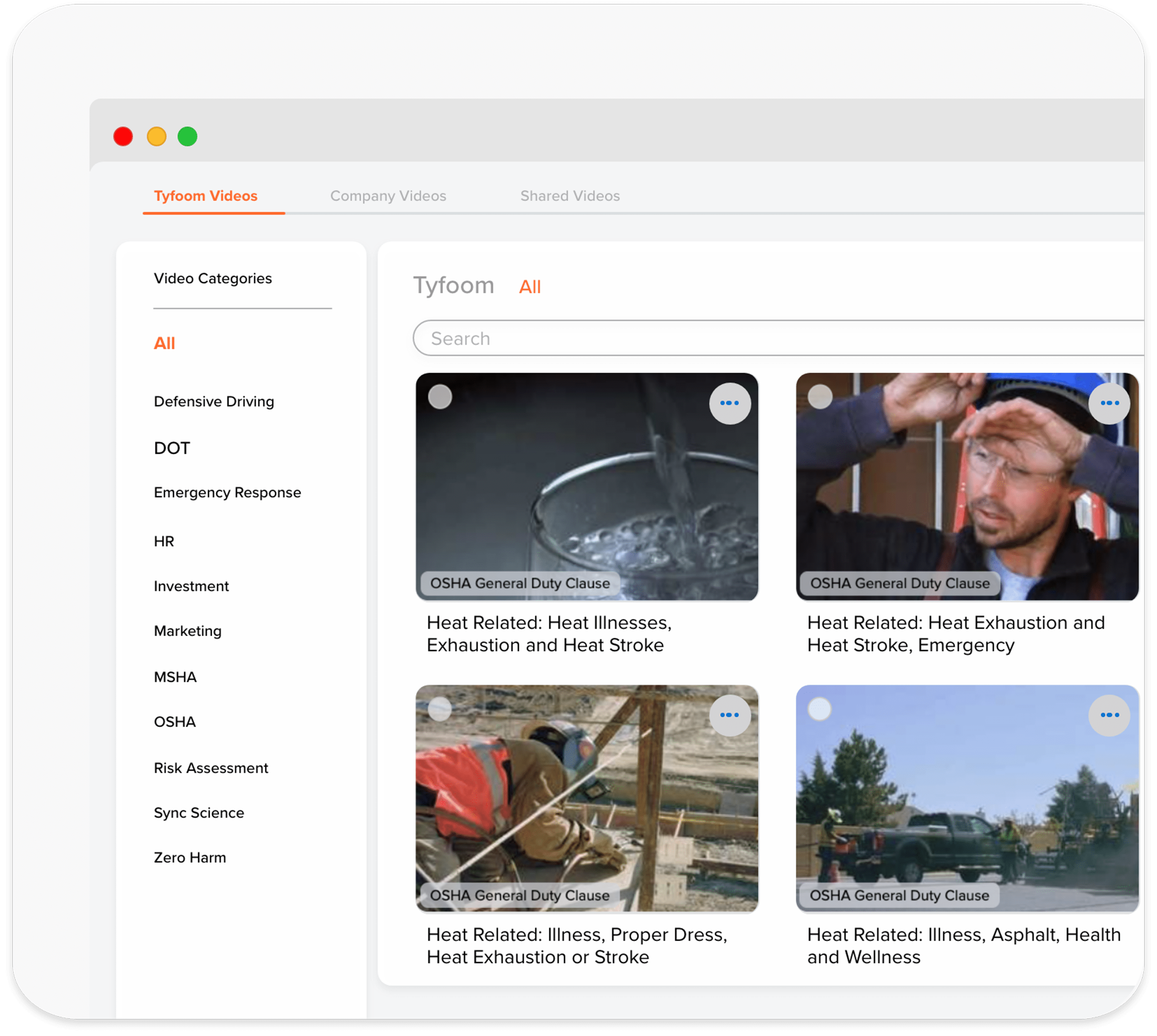Filter by OSHA category
This screenshot has height=1036, width=1157.
click(x=175, y=722)
